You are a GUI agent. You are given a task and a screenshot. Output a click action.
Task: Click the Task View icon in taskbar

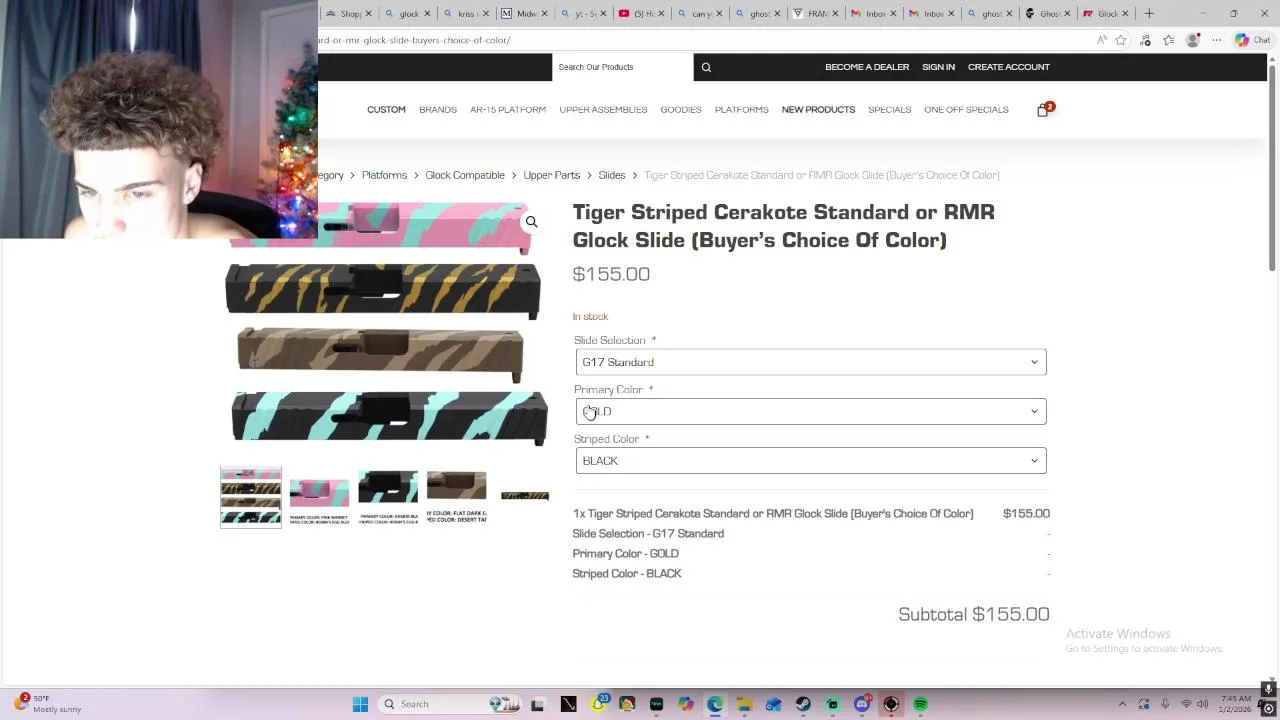537,704
